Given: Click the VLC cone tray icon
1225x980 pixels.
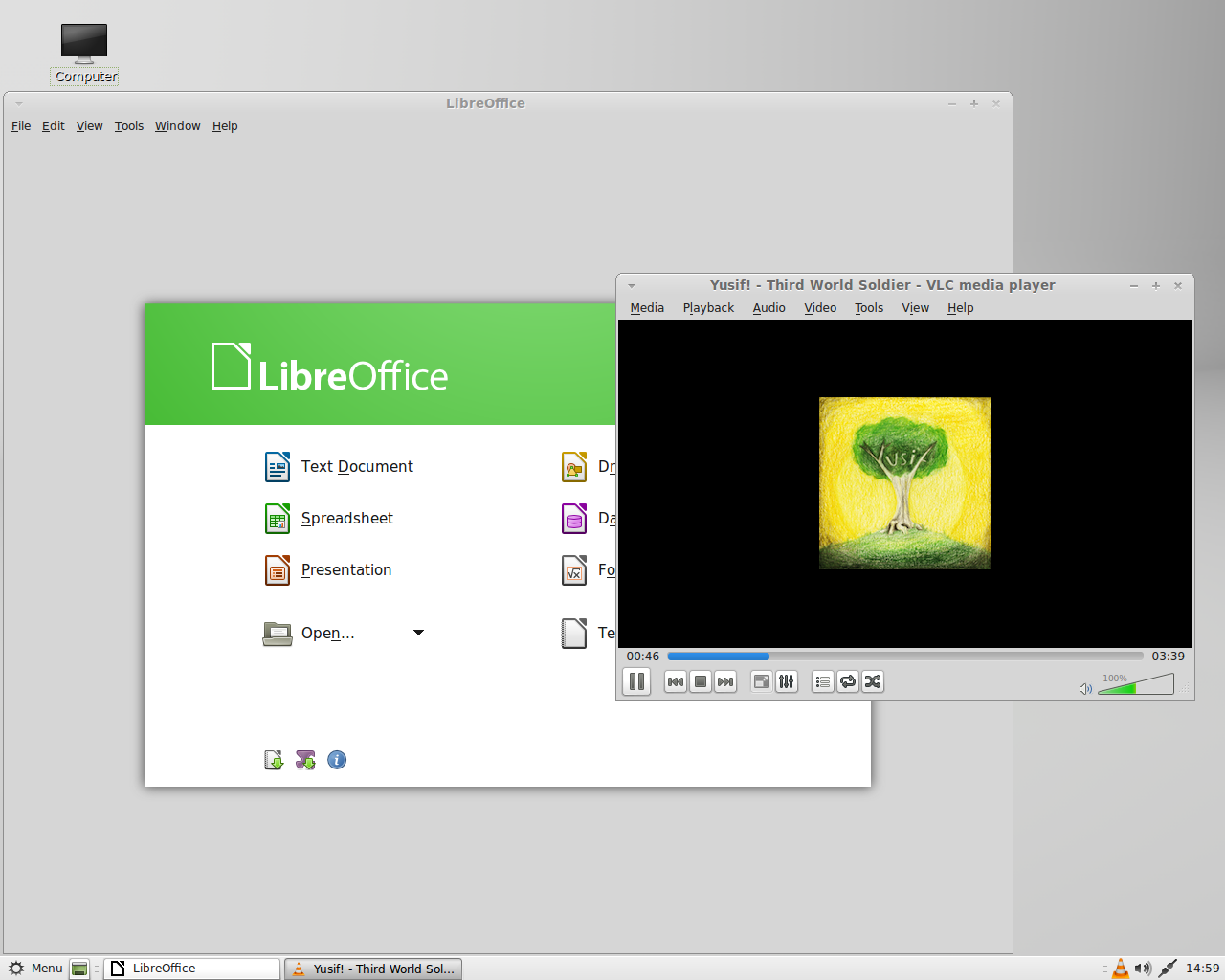Looking at the screenshot, I should point(1121,969).
